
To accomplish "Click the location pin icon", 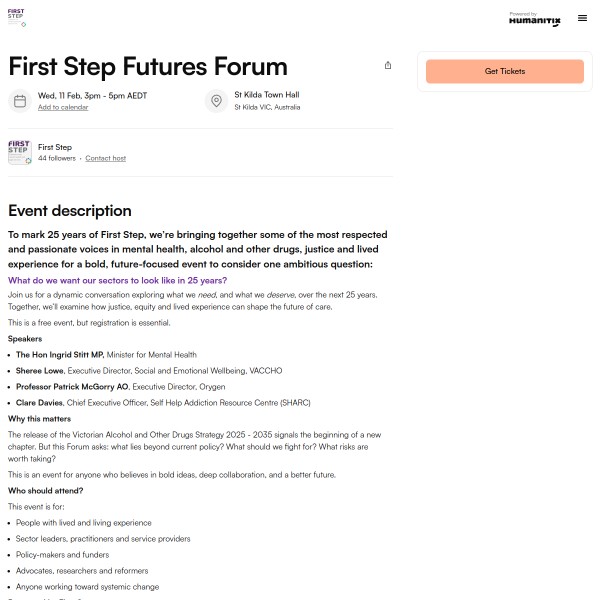I will tap(216, 101).
